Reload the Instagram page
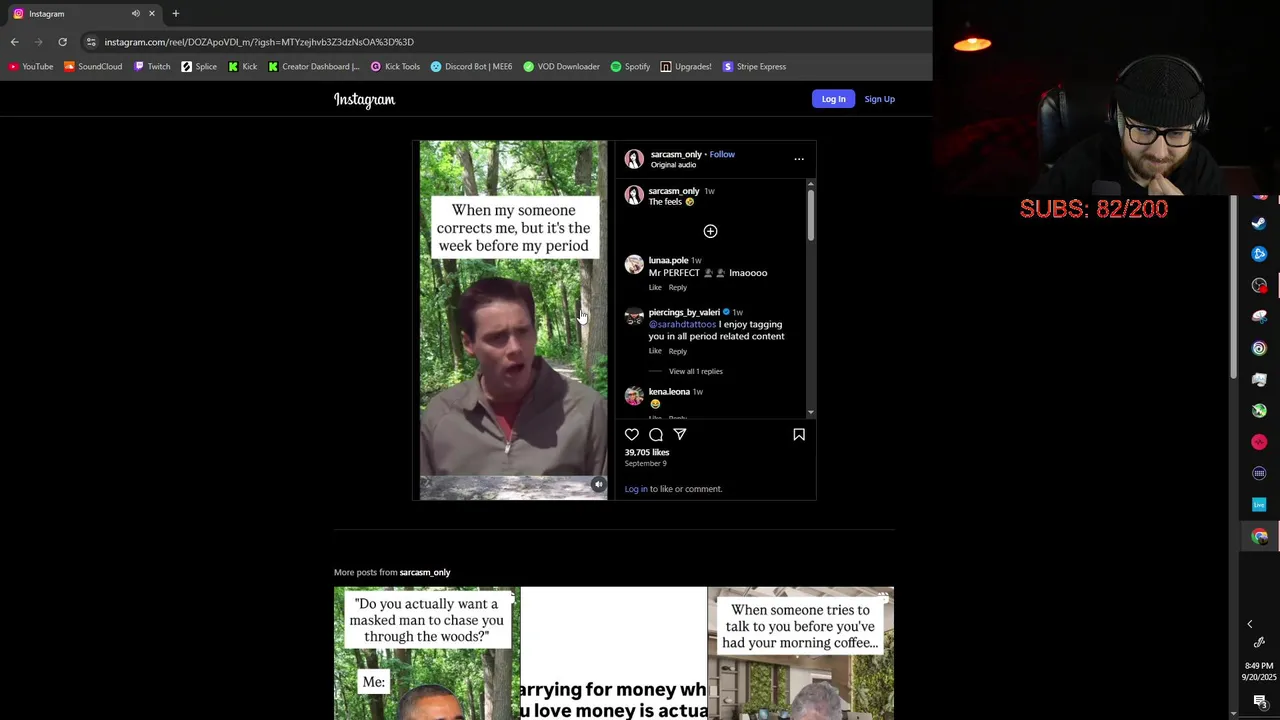 (x=62, y=42)
